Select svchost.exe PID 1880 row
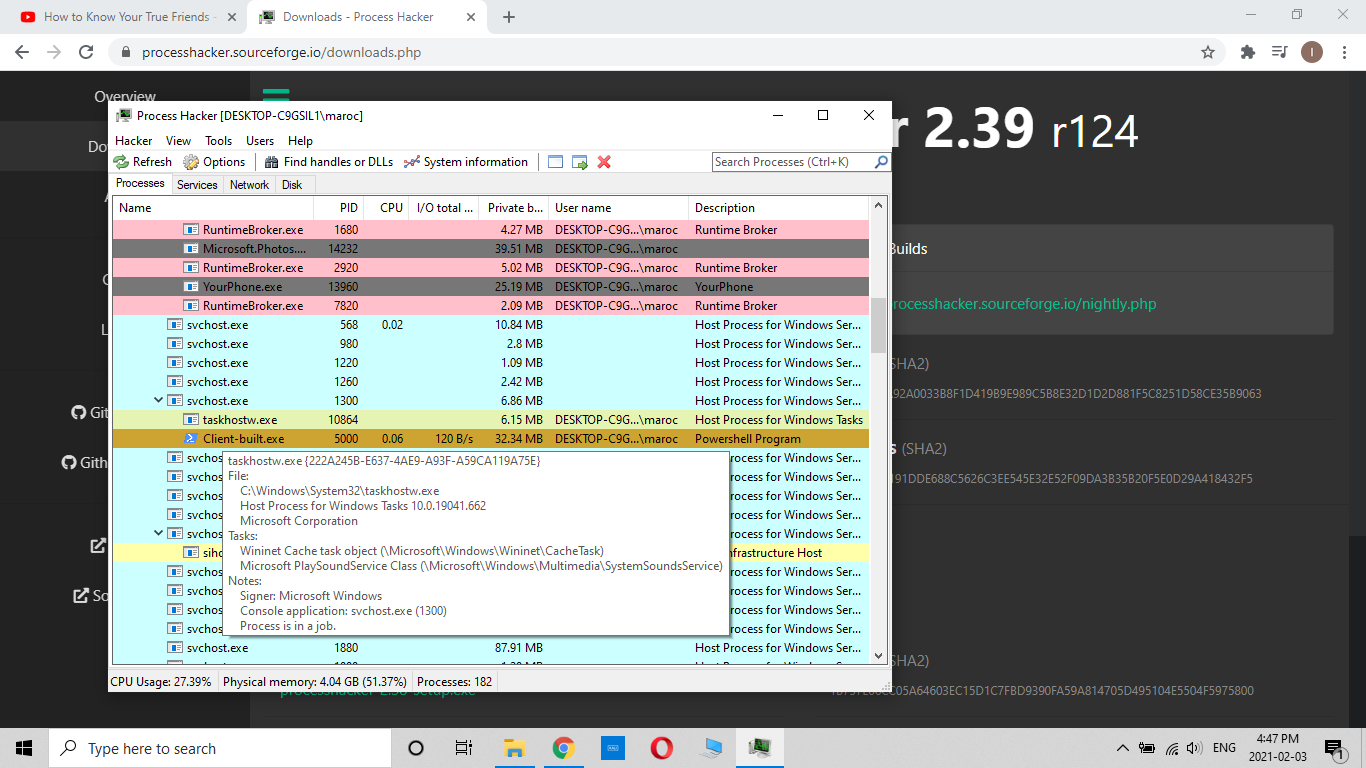 (490, 648)
